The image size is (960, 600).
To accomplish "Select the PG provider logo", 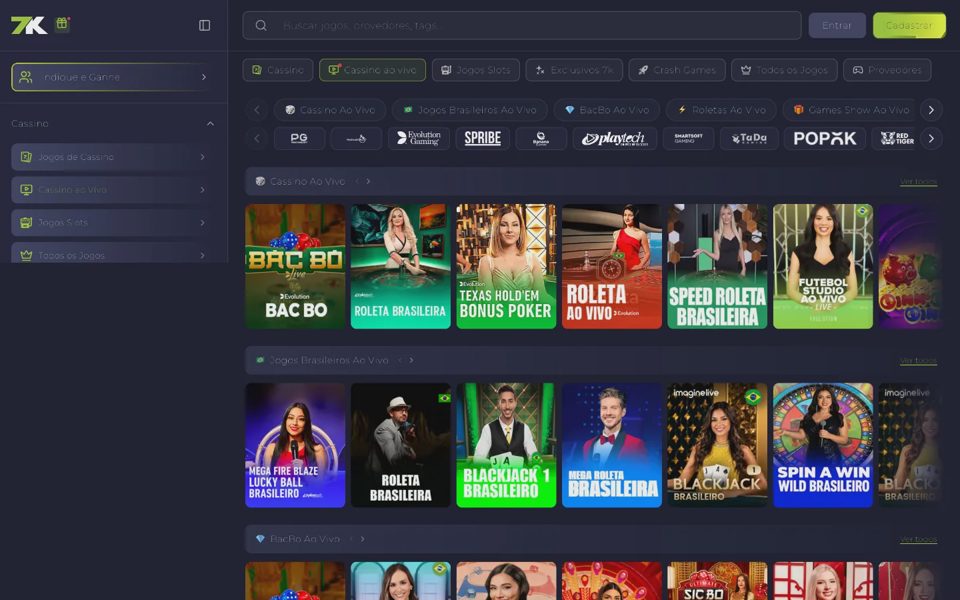I will 299,138.
